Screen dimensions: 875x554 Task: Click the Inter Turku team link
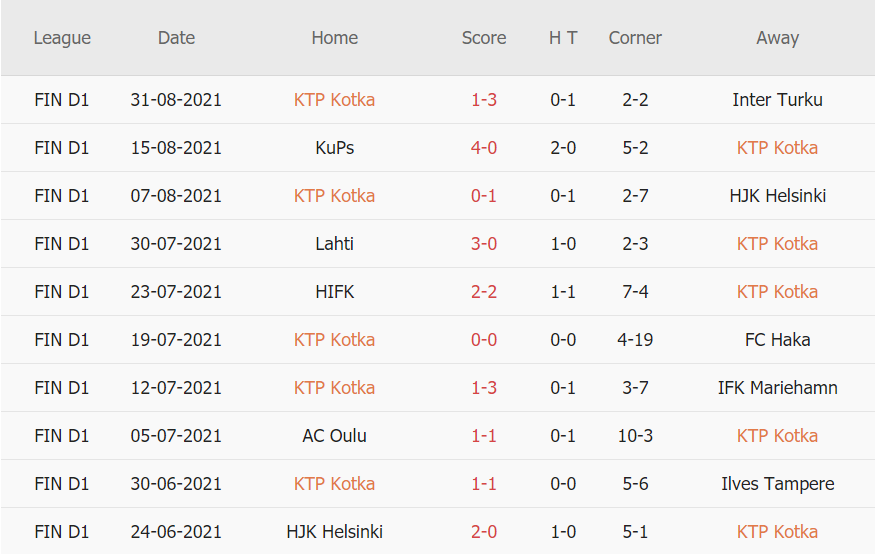777,100
